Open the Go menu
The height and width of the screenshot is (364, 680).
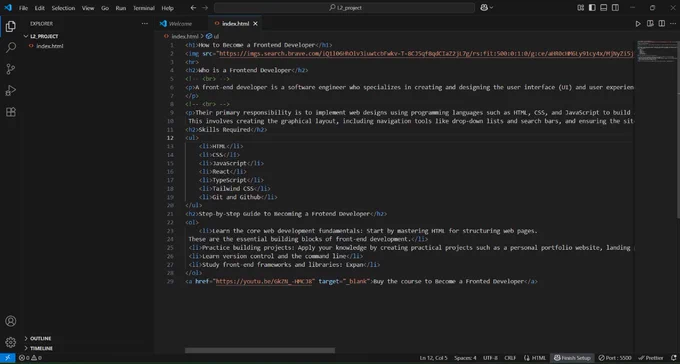[x=105, y=8]
